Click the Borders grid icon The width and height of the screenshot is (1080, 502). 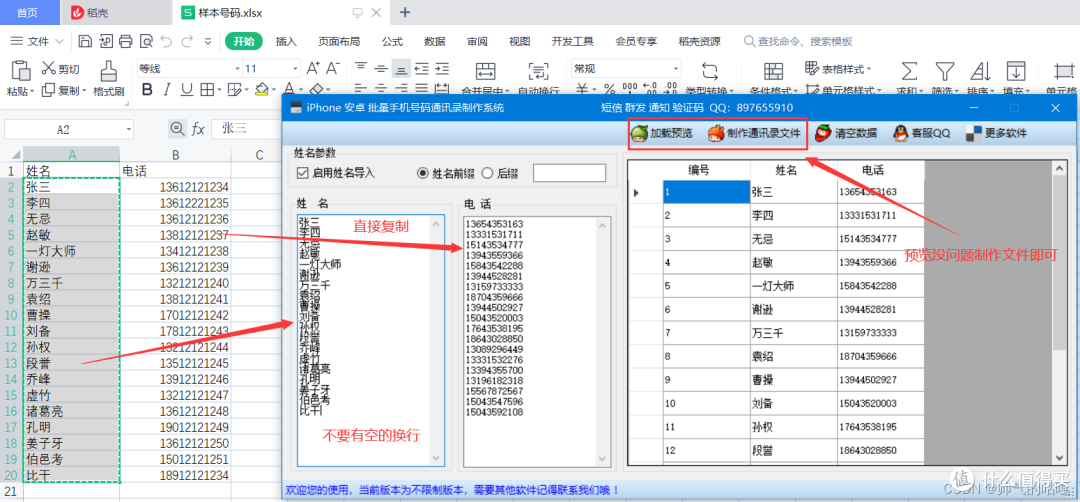pyautogui.click(x=207, y=90)
